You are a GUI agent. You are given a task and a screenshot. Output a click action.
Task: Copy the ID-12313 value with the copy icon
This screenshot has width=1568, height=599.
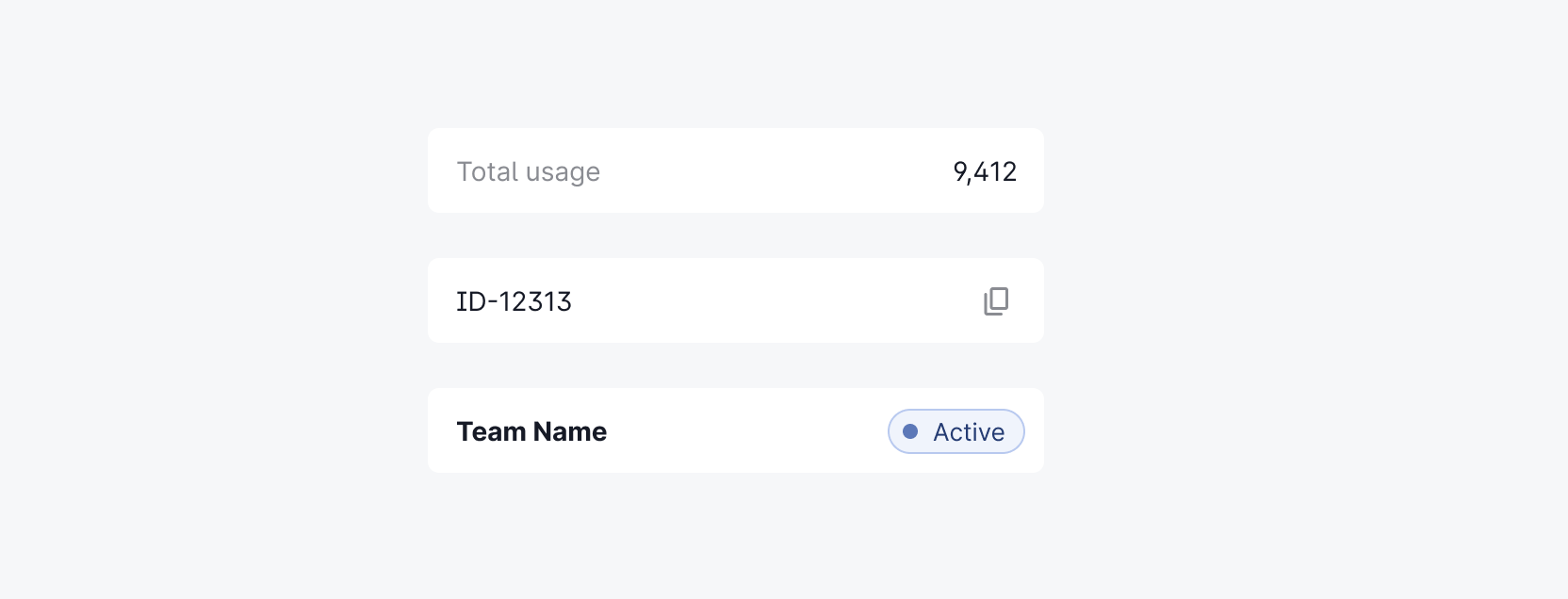pyautogui.click(x=996, y=301)
